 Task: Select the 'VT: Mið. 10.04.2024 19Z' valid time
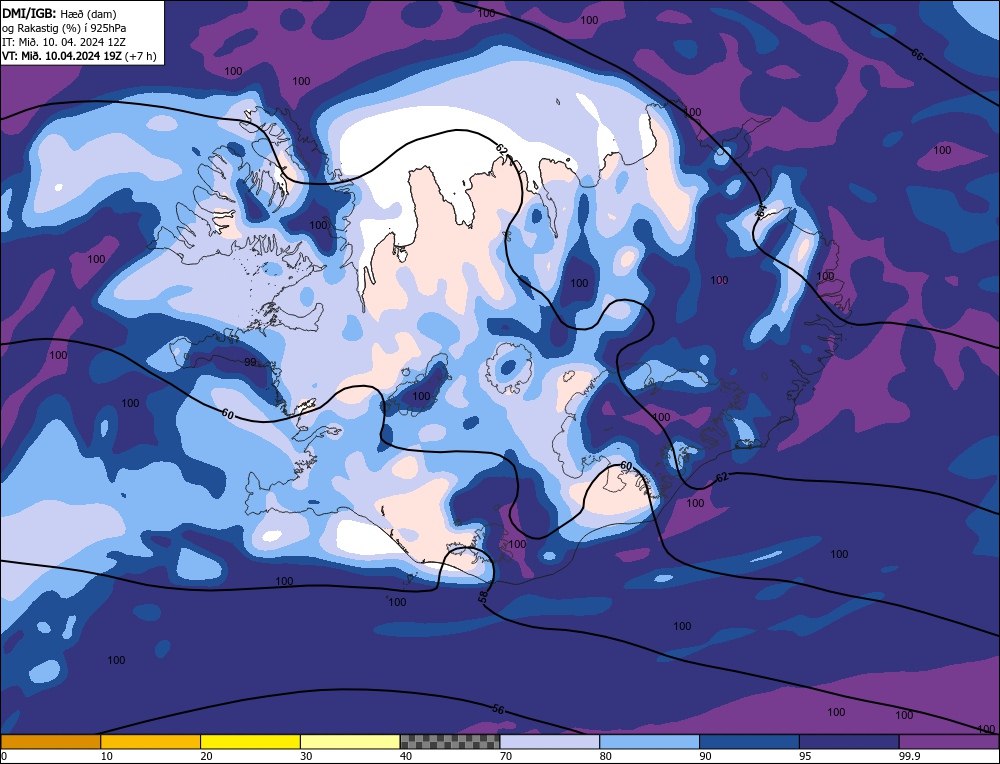(61, 55)
